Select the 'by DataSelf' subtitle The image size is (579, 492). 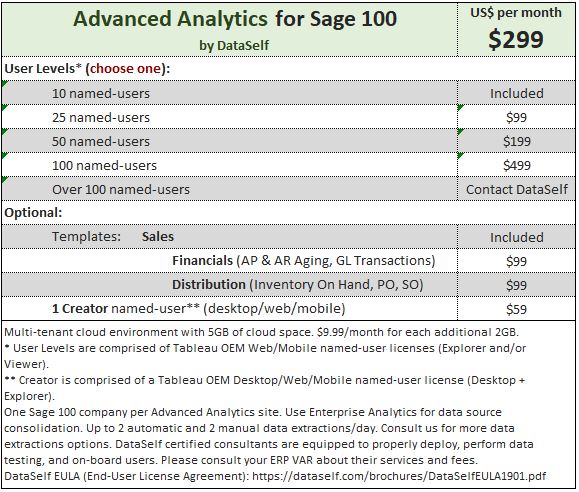[234, 45]
